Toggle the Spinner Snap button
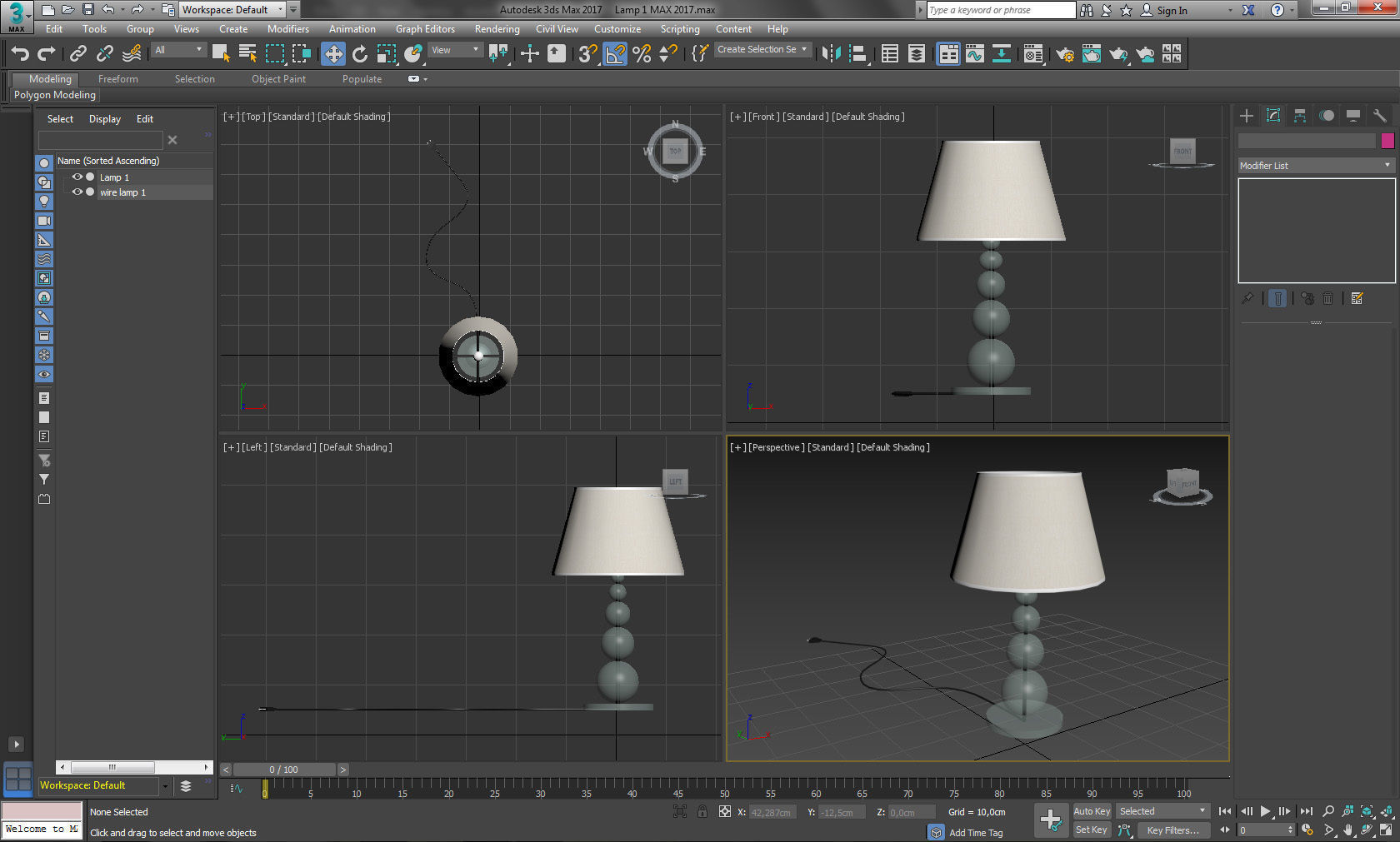Viewport: 1400px width, 842px height. pos(668,54)
